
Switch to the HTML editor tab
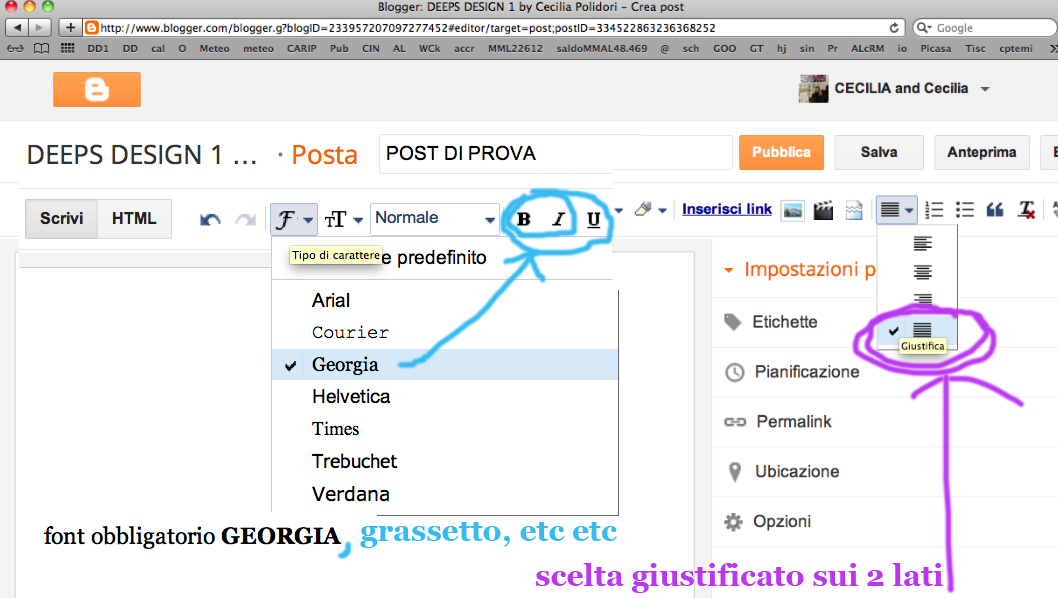click(x=134, y=219)
